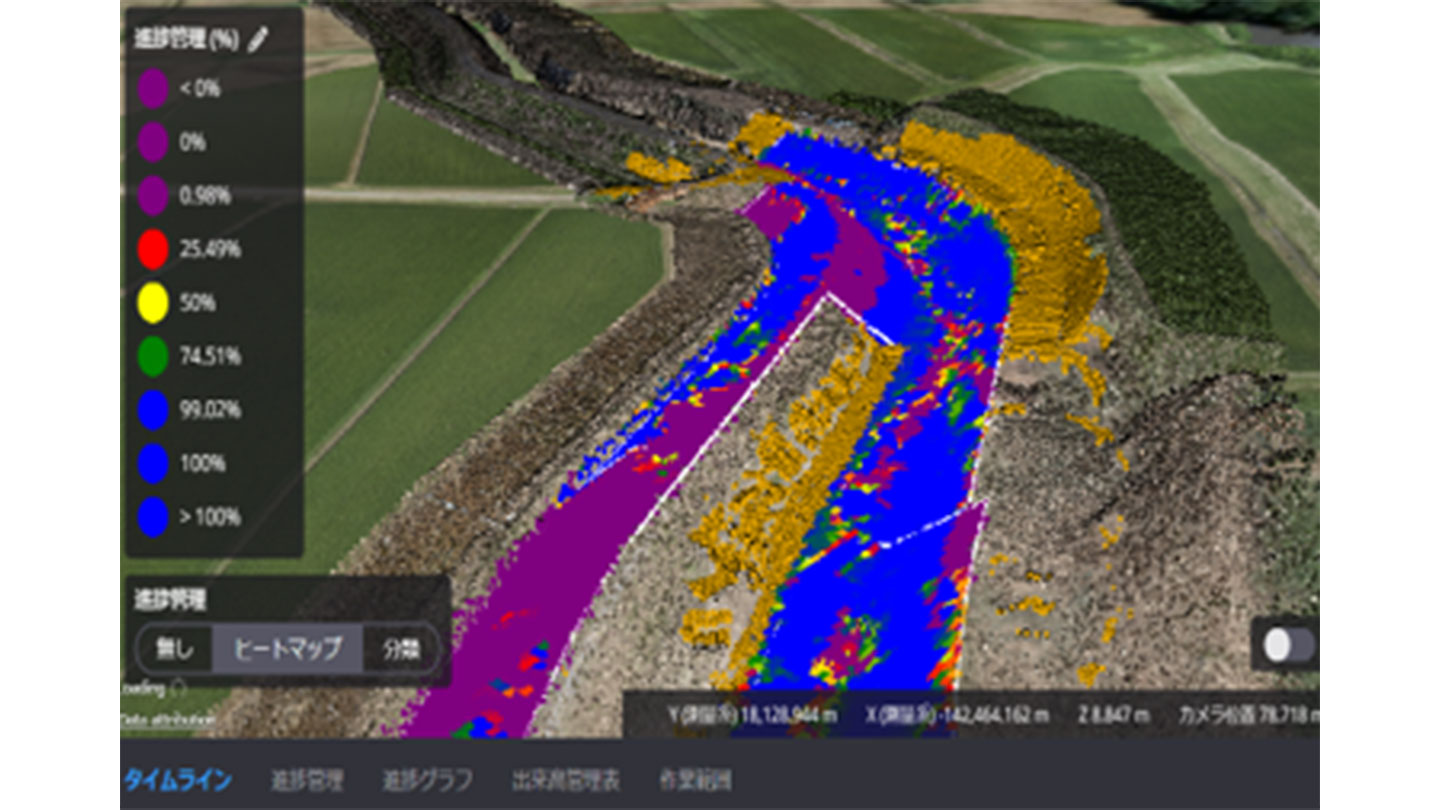This screenshot has height=810, width=1440.
Task: Click the blue 99.02% legend swatch
Action: [x=152, y=411]
